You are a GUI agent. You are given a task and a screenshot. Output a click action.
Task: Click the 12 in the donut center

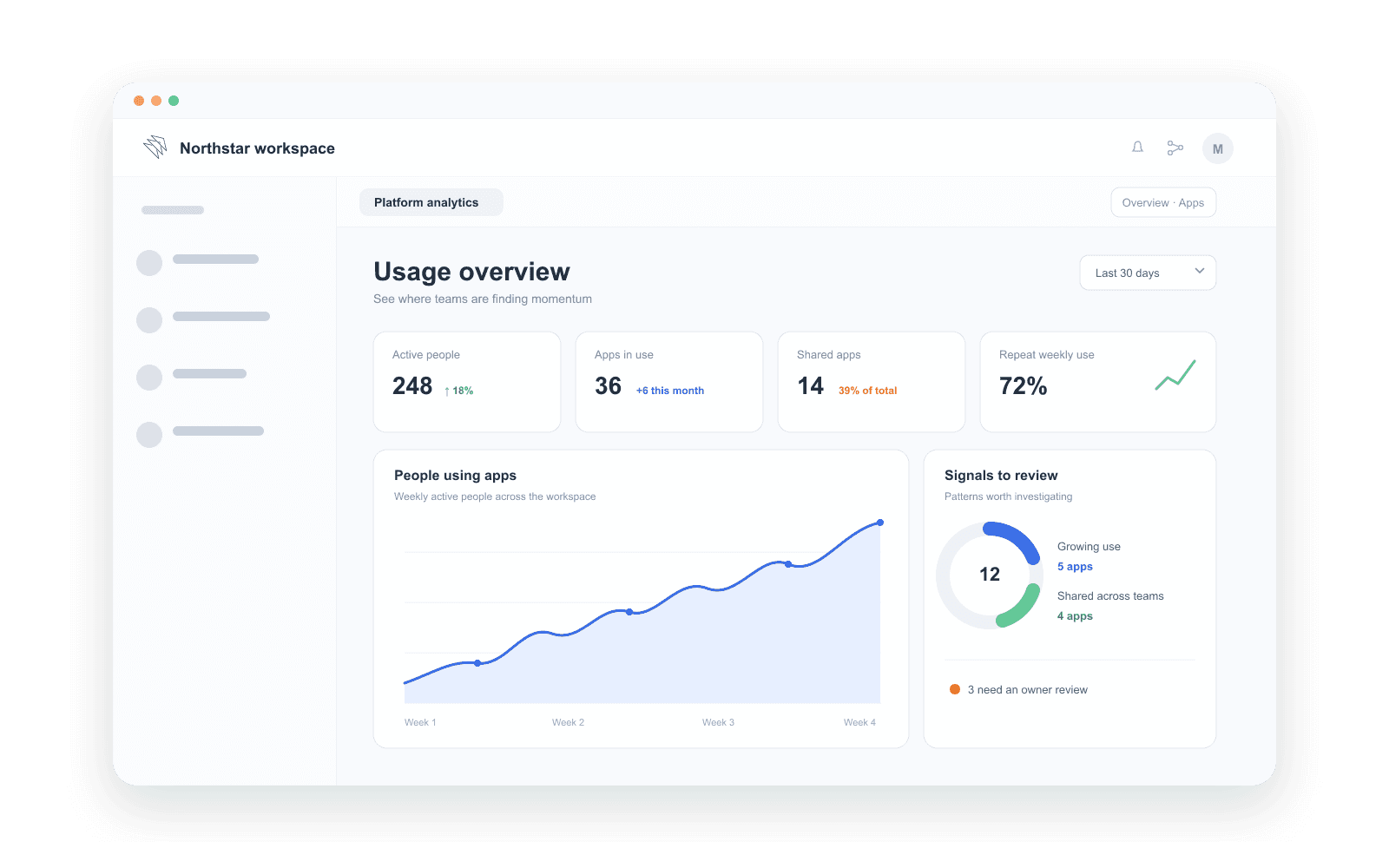[990, 575]
